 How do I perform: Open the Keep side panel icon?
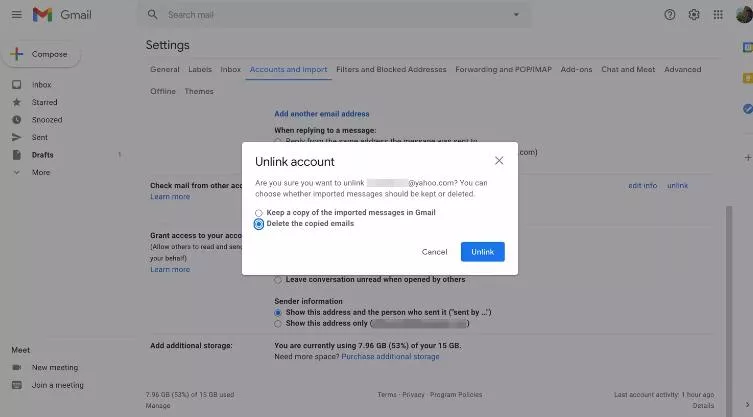[747, 78]
